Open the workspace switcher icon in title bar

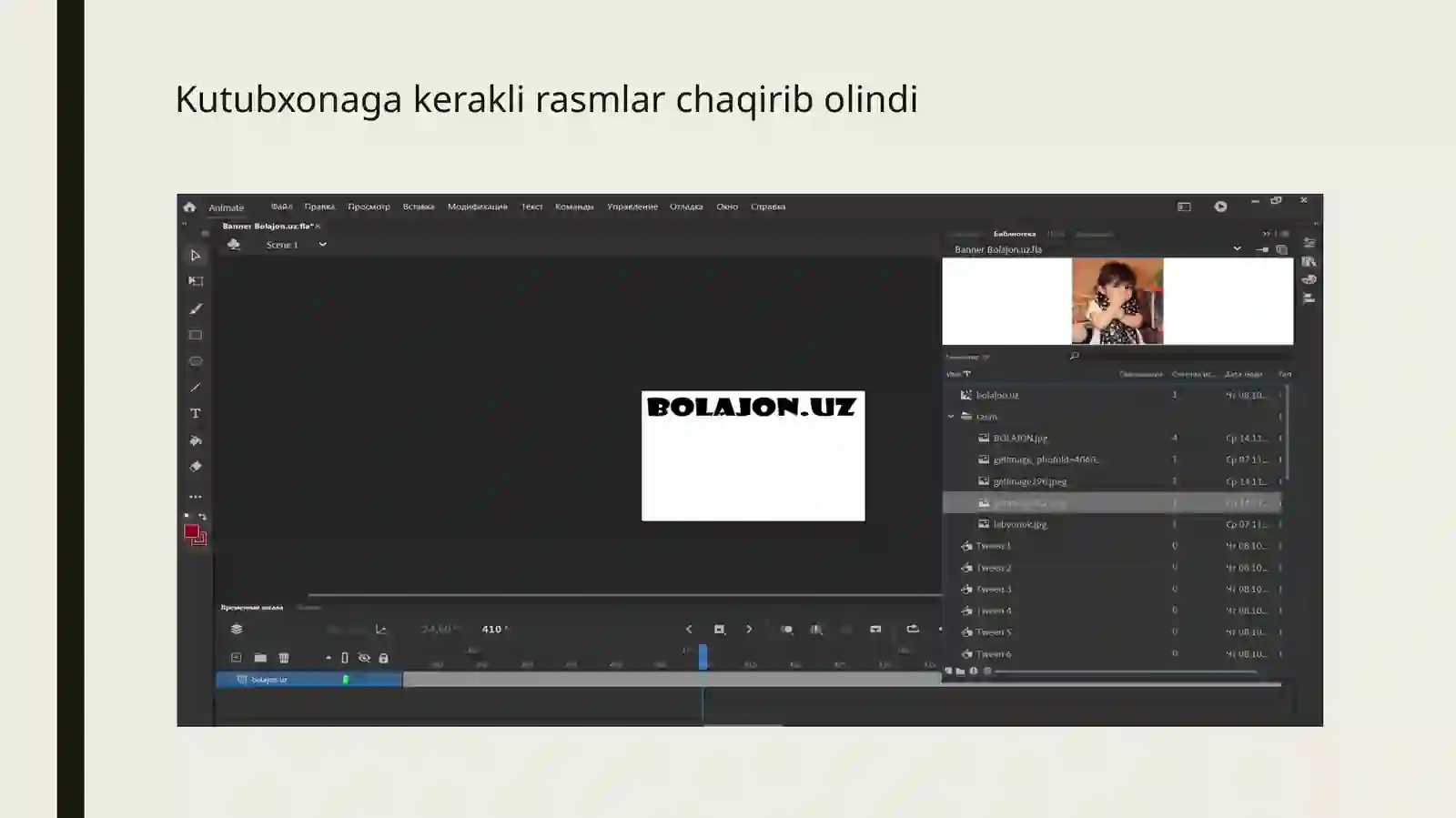tap(1184, 207)
